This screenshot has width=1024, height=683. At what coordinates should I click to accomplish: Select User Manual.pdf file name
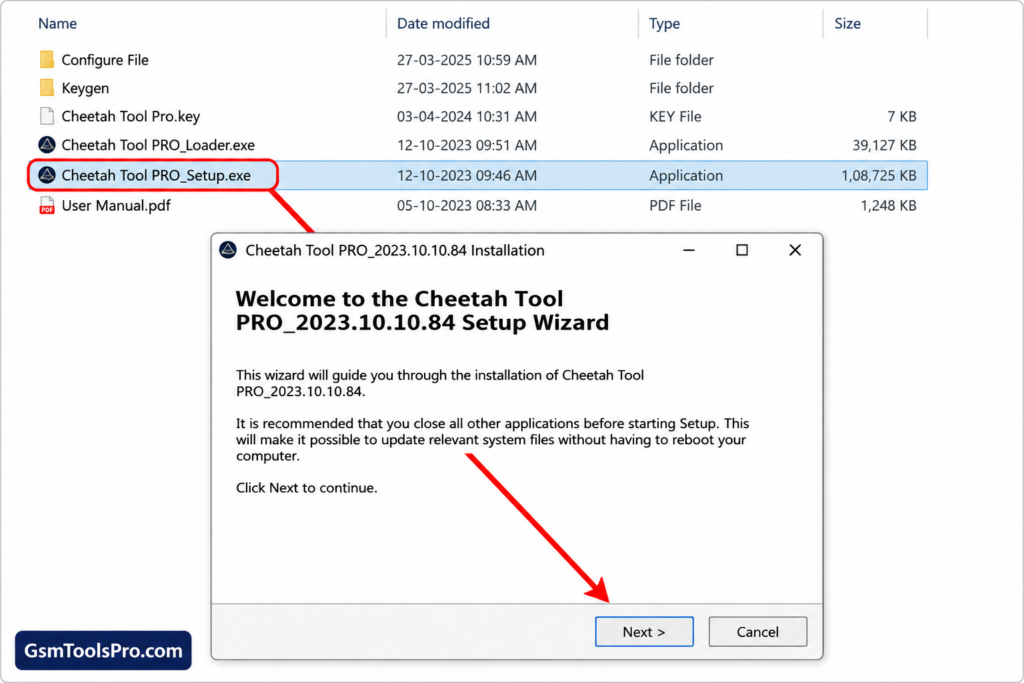coord(116,206)
